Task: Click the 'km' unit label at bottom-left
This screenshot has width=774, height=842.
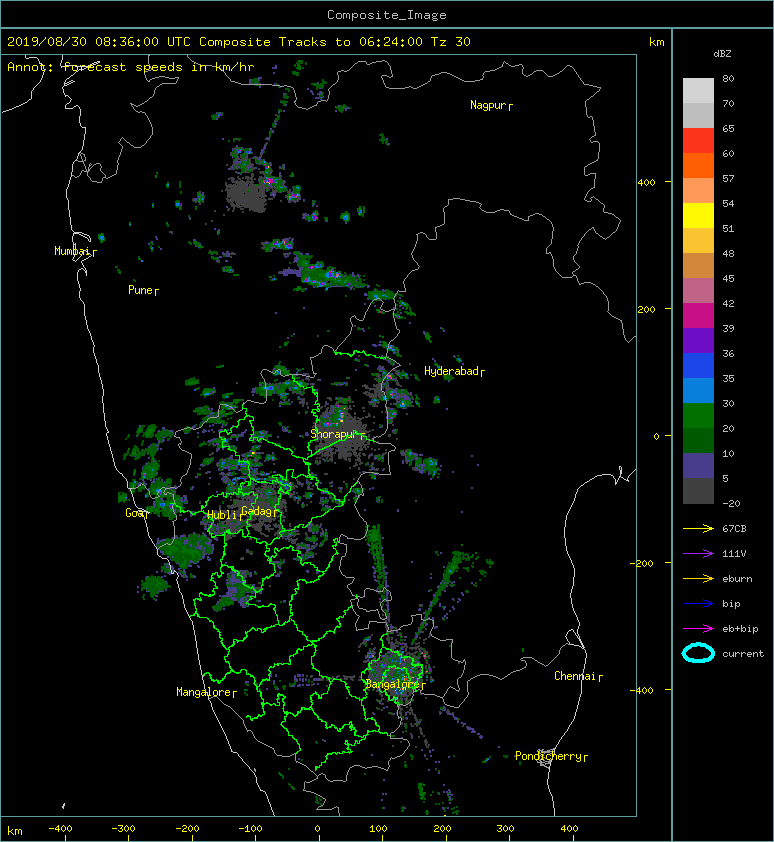Action: coord(15,831)
